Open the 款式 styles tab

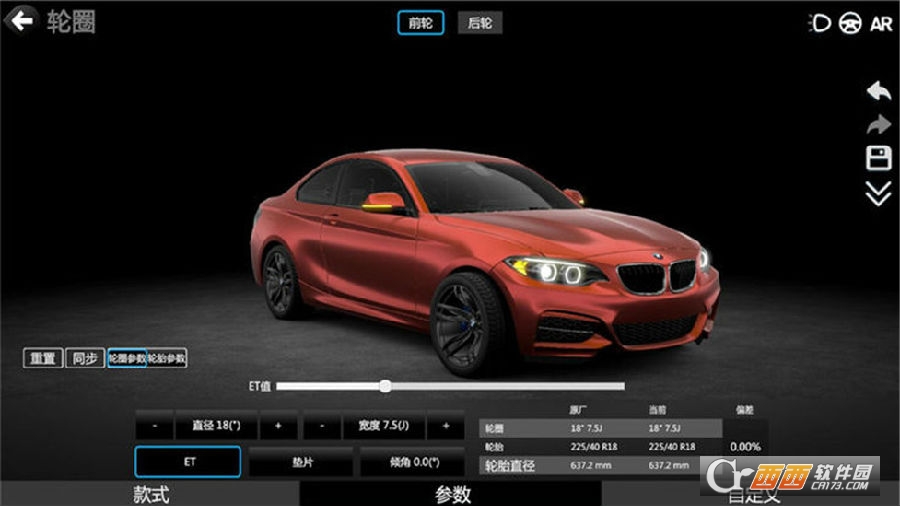151,494
